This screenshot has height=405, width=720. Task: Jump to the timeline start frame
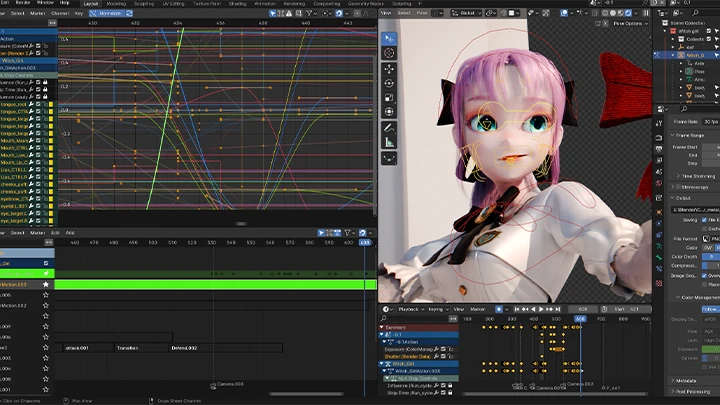517,309
